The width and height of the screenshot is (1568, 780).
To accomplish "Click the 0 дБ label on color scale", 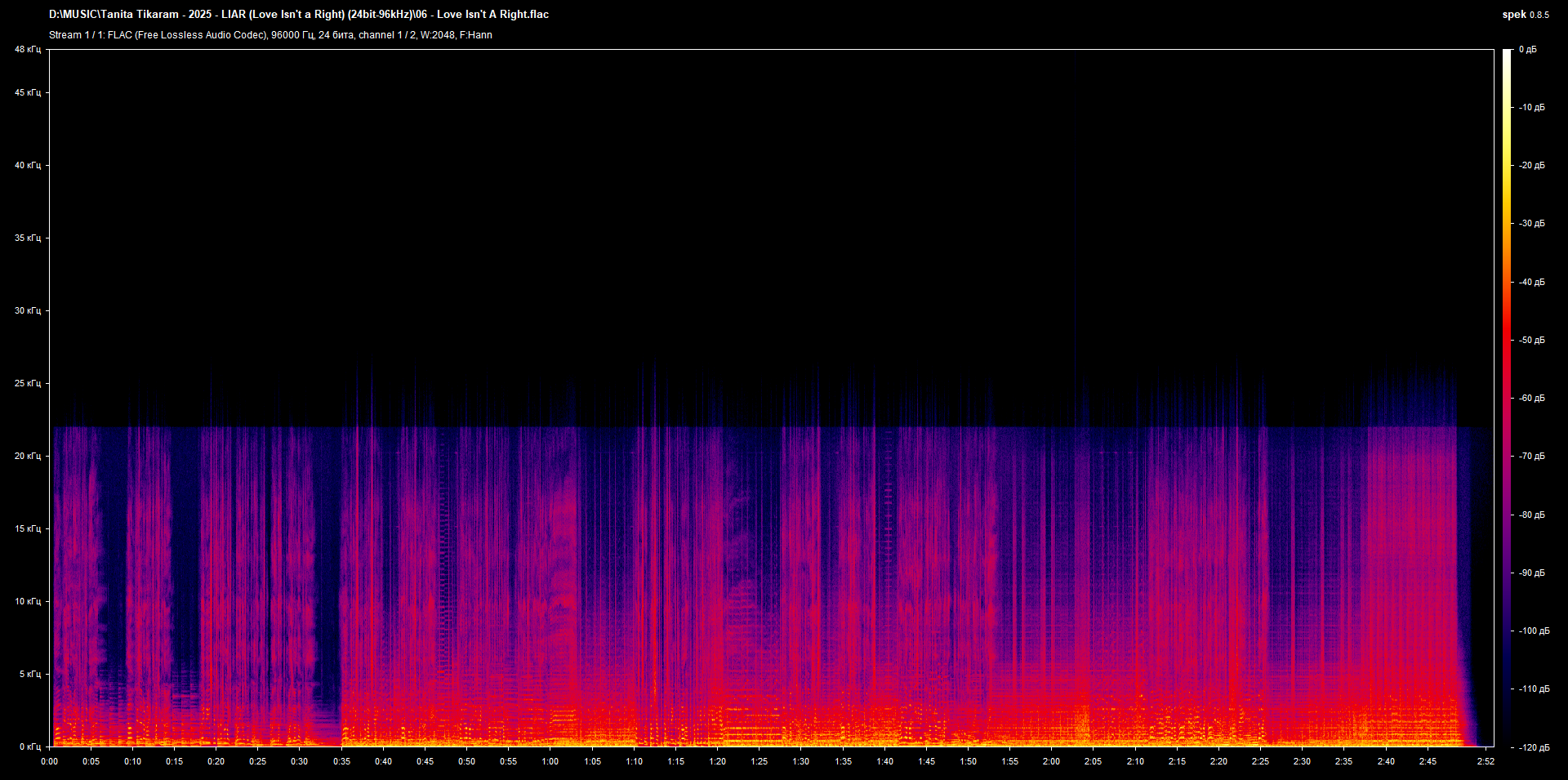I will (x=1527, y=50).
